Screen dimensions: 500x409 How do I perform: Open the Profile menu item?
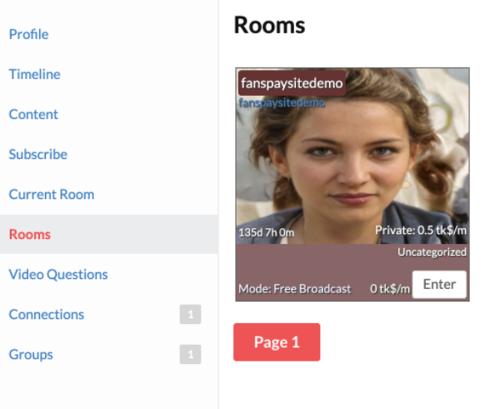29,34
